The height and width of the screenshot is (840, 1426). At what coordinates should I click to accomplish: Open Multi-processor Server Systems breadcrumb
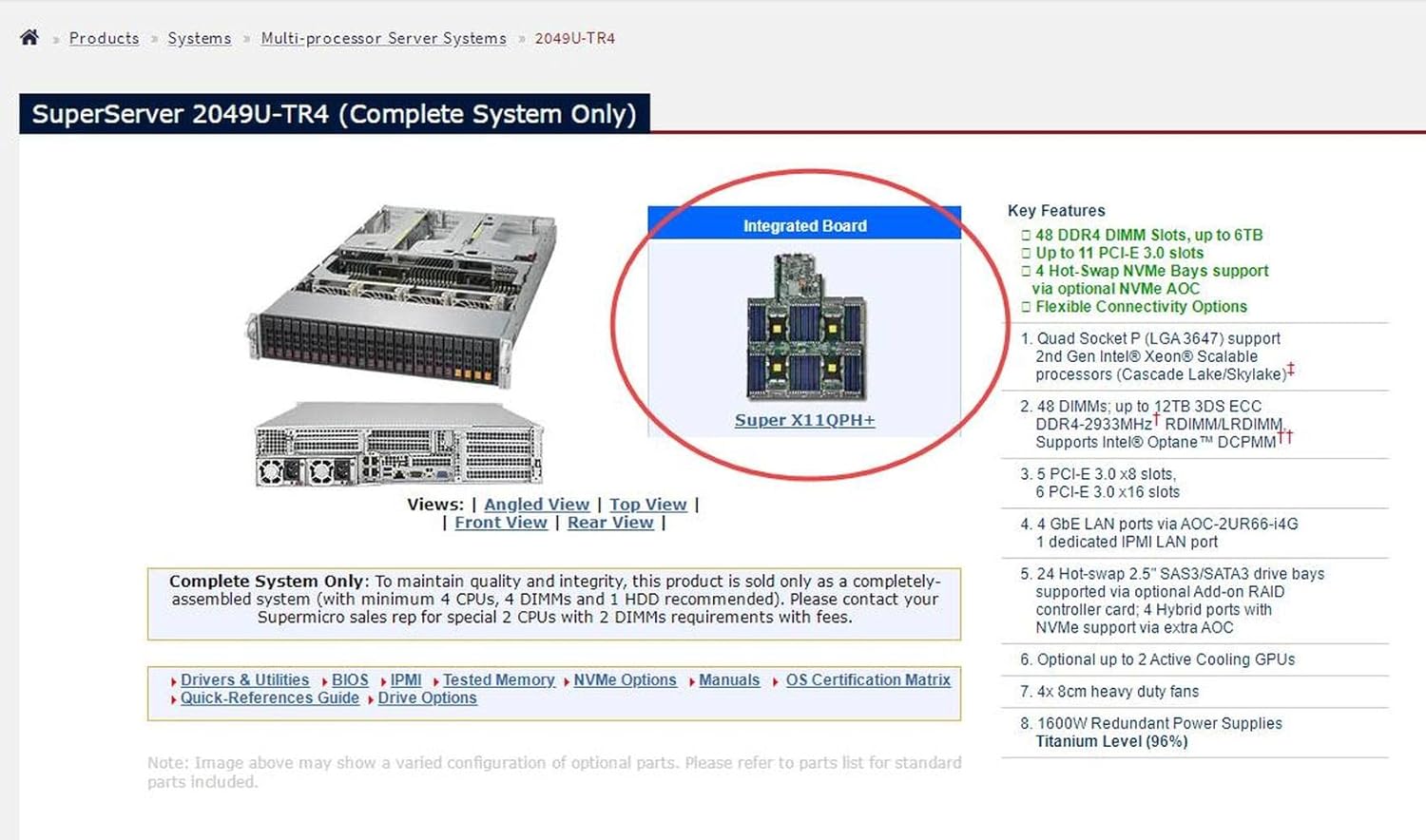point(383,38)
